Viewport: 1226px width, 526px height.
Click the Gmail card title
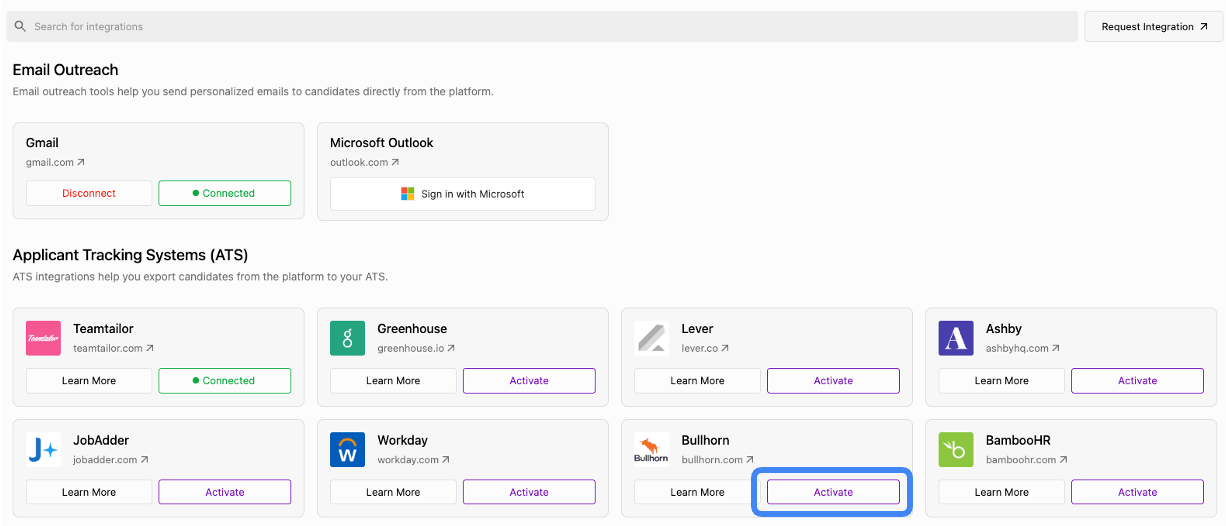(42, 143)
